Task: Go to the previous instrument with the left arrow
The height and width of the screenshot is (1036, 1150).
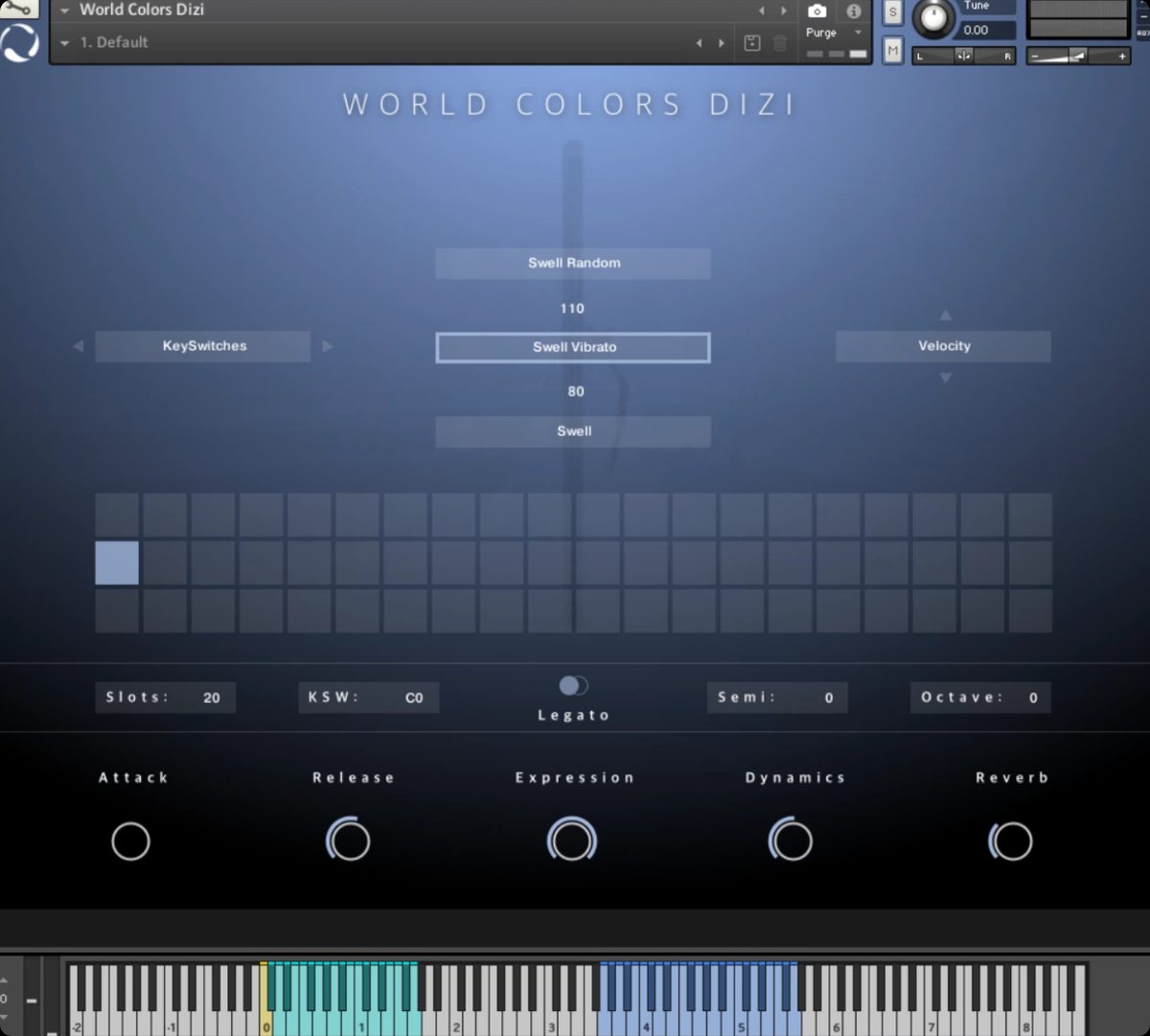Action: tap(762, 11)
